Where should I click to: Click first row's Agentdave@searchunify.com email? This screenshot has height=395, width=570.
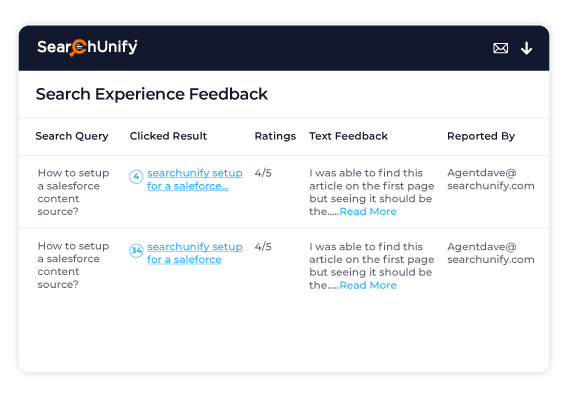tap(491, 180)
